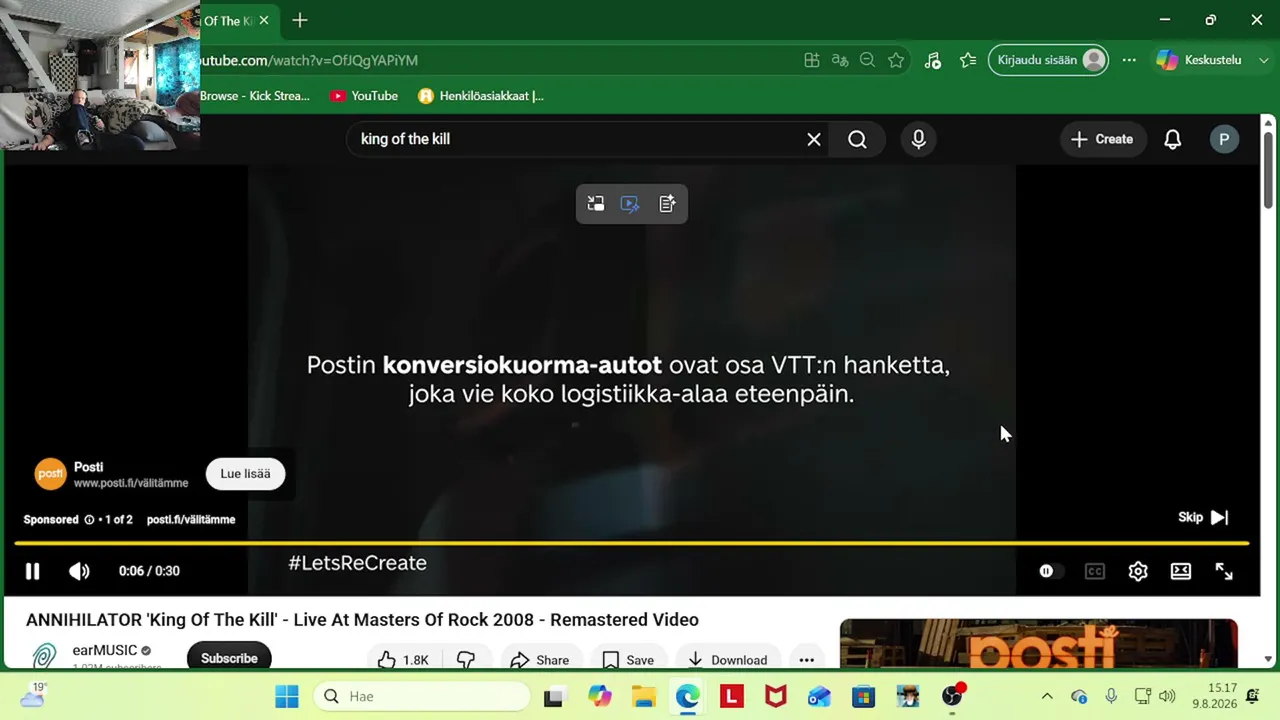Open the Posti advertiser logo
Screen dimensions: 1280x720
tap(50, 474)
